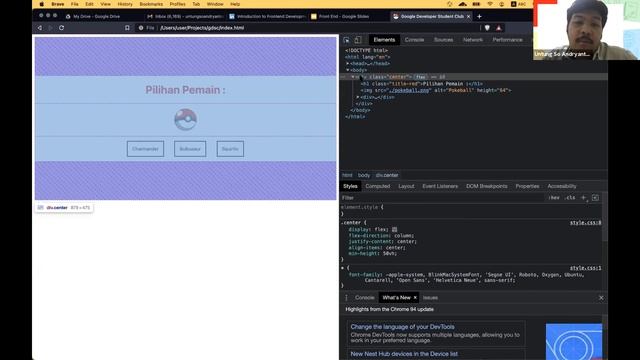Select the Event Listeners sidebar tab

pyautogui.click(x=440, y=186)
